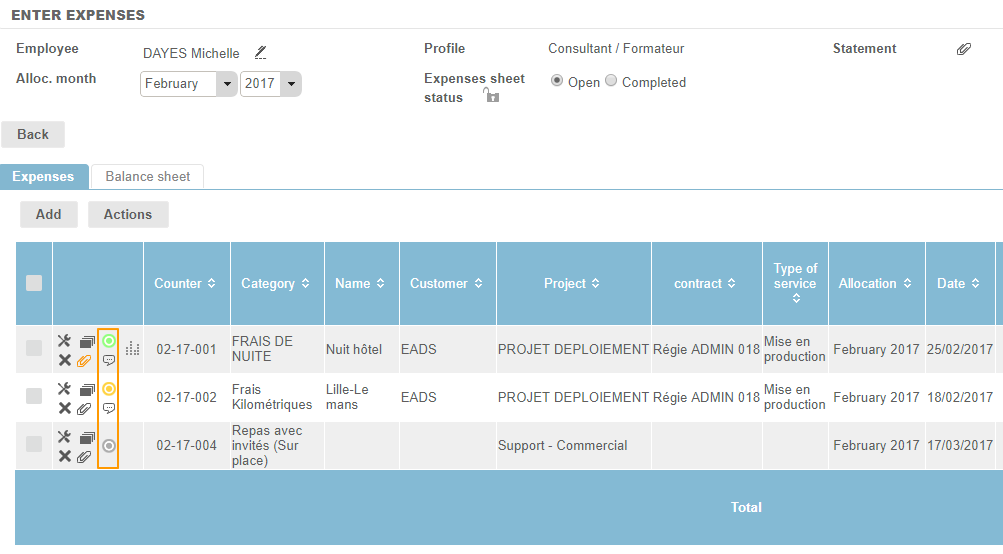Tick the checkbox for expense 02-17-001
Viewport: 1003px width, 554px height.
tap(34, 348)
